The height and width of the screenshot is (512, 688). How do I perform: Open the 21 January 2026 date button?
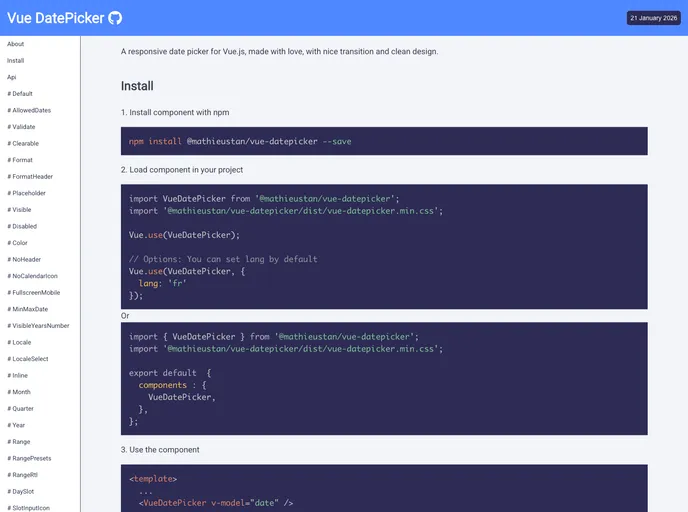[653, 18]
